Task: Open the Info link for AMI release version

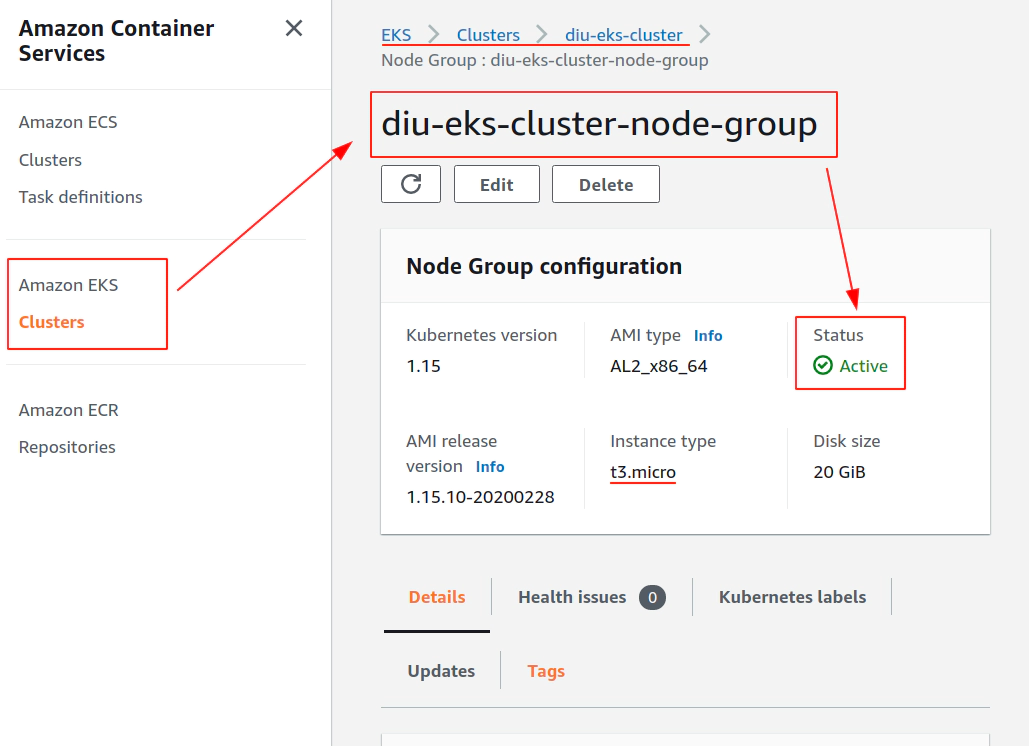Action: click(490, 467)
